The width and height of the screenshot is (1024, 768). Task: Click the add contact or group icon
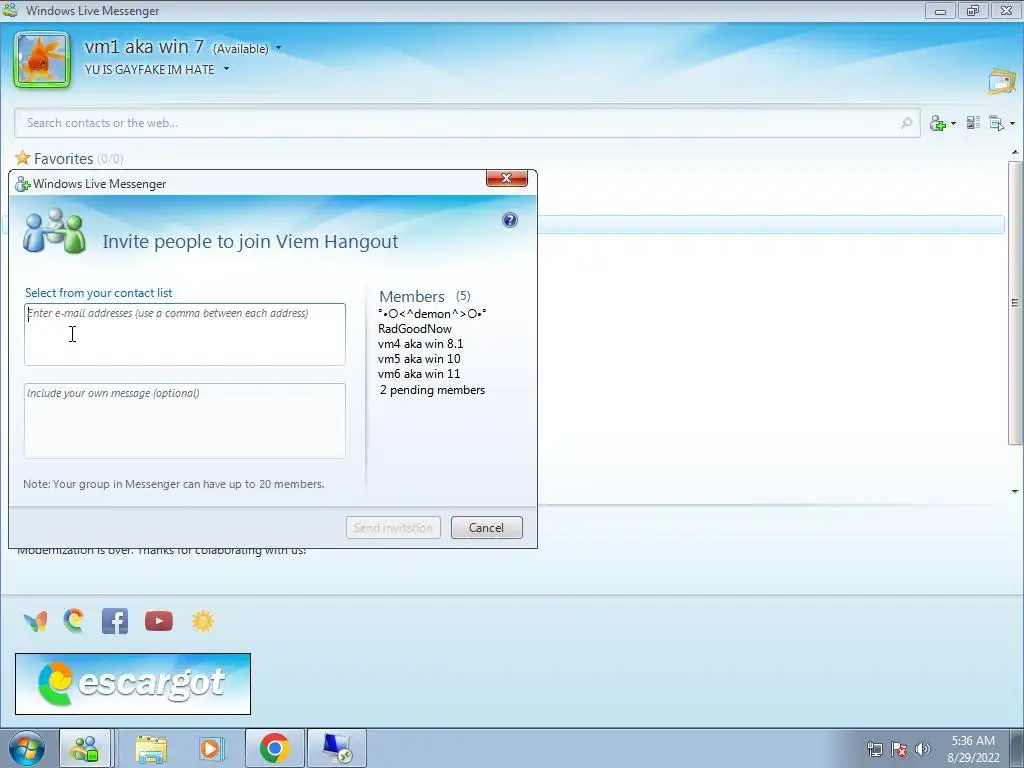(938, 123)
